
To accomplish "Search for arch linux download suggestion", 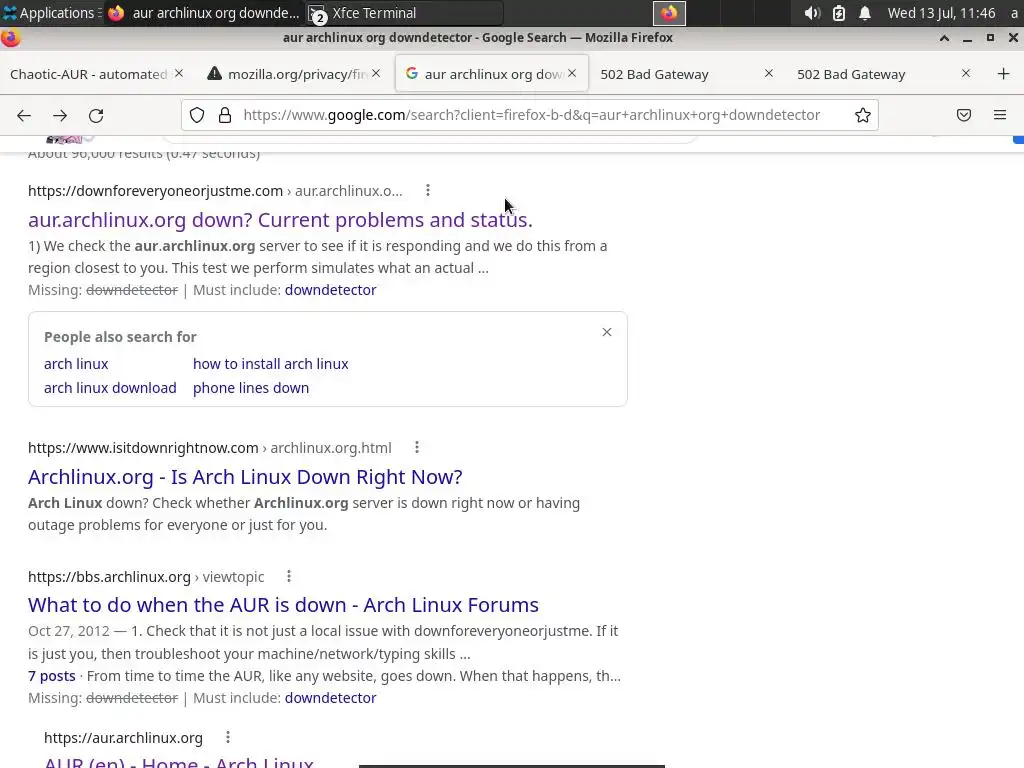I will point(110,388).
